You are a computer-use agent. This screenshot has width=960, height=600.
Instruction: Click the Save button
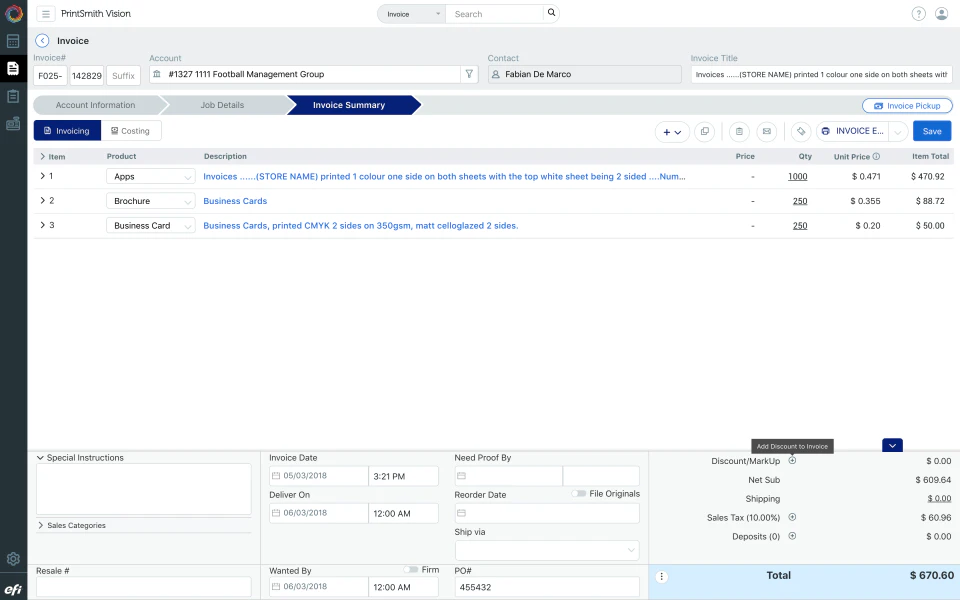click(931, 131)
